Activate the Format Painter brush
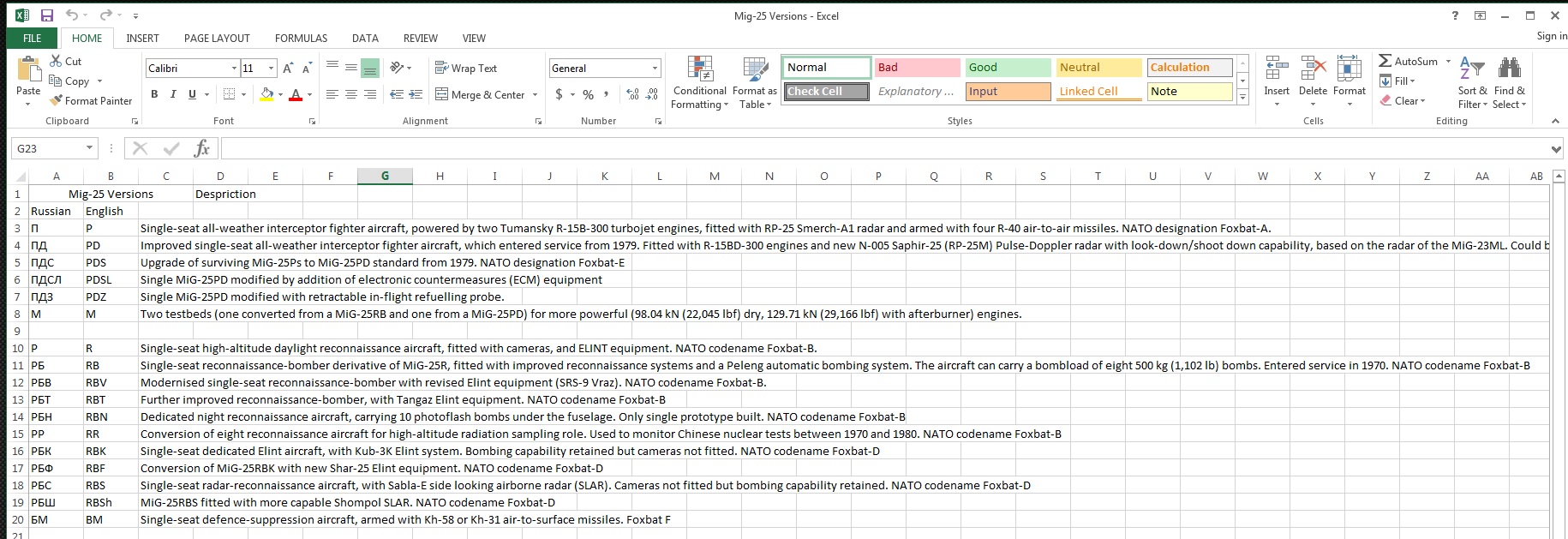Screen dimensions: 1568x539 [91, 101]
